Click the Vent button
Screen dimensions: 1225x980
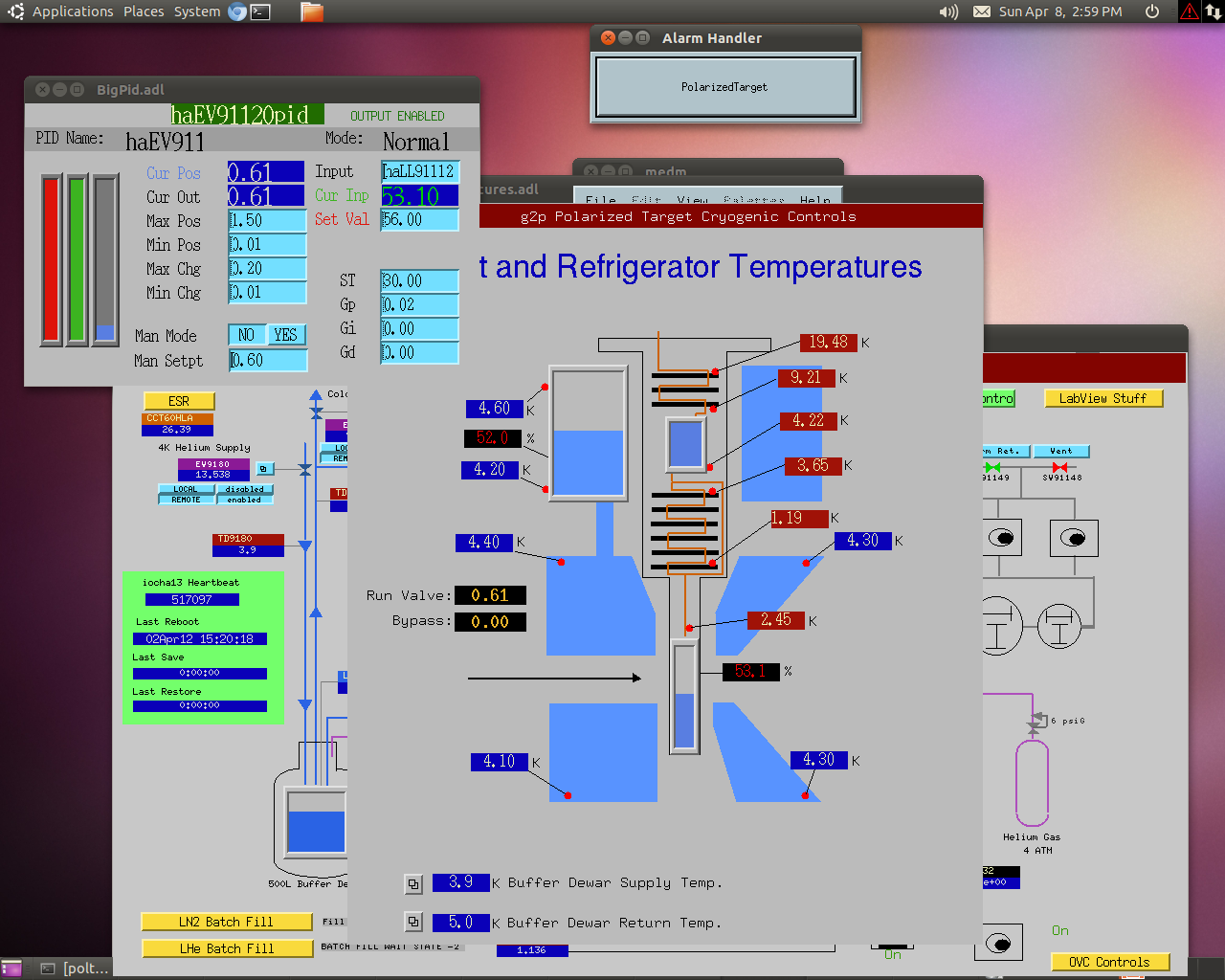[x=1061, y=451]
